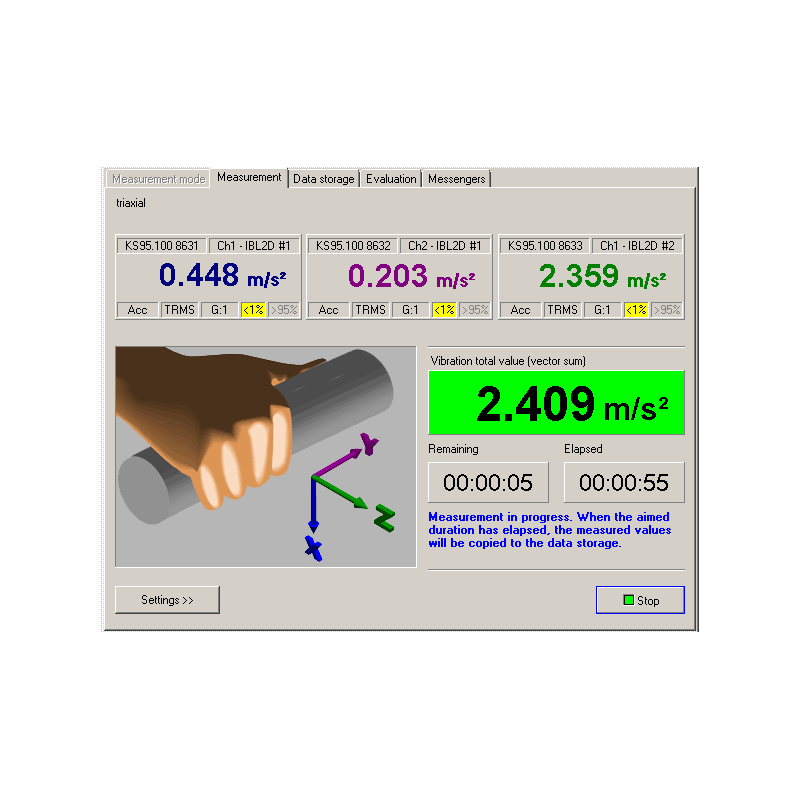Click the Acc field of sensor 8633
The height and width of the screenshot is (800, 800).
(520, 310)
